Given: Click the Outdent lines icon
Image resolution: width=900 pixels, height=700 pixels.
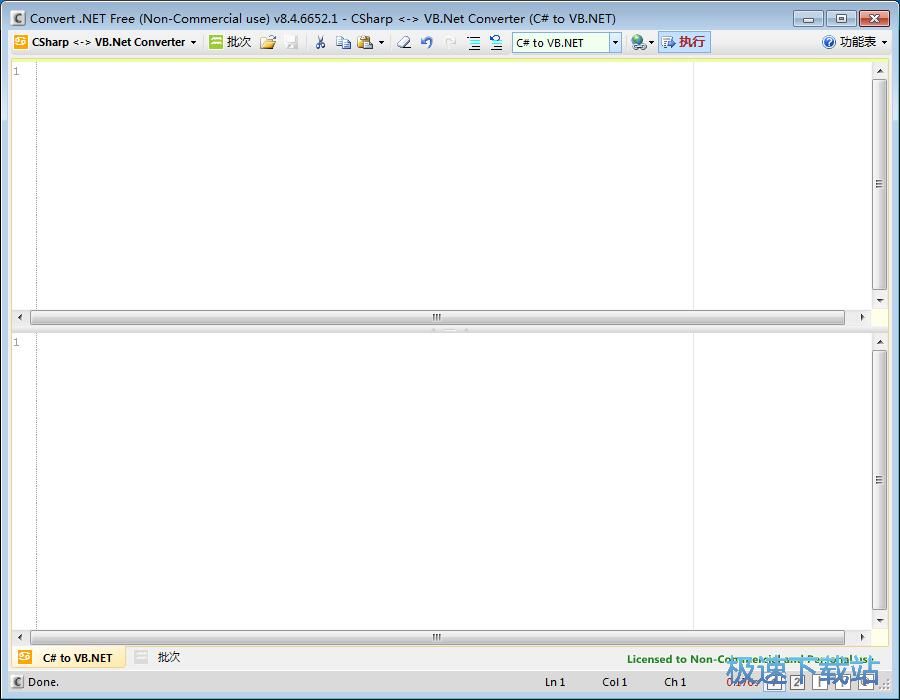Looking at the screenshot, I should [496, 42].
